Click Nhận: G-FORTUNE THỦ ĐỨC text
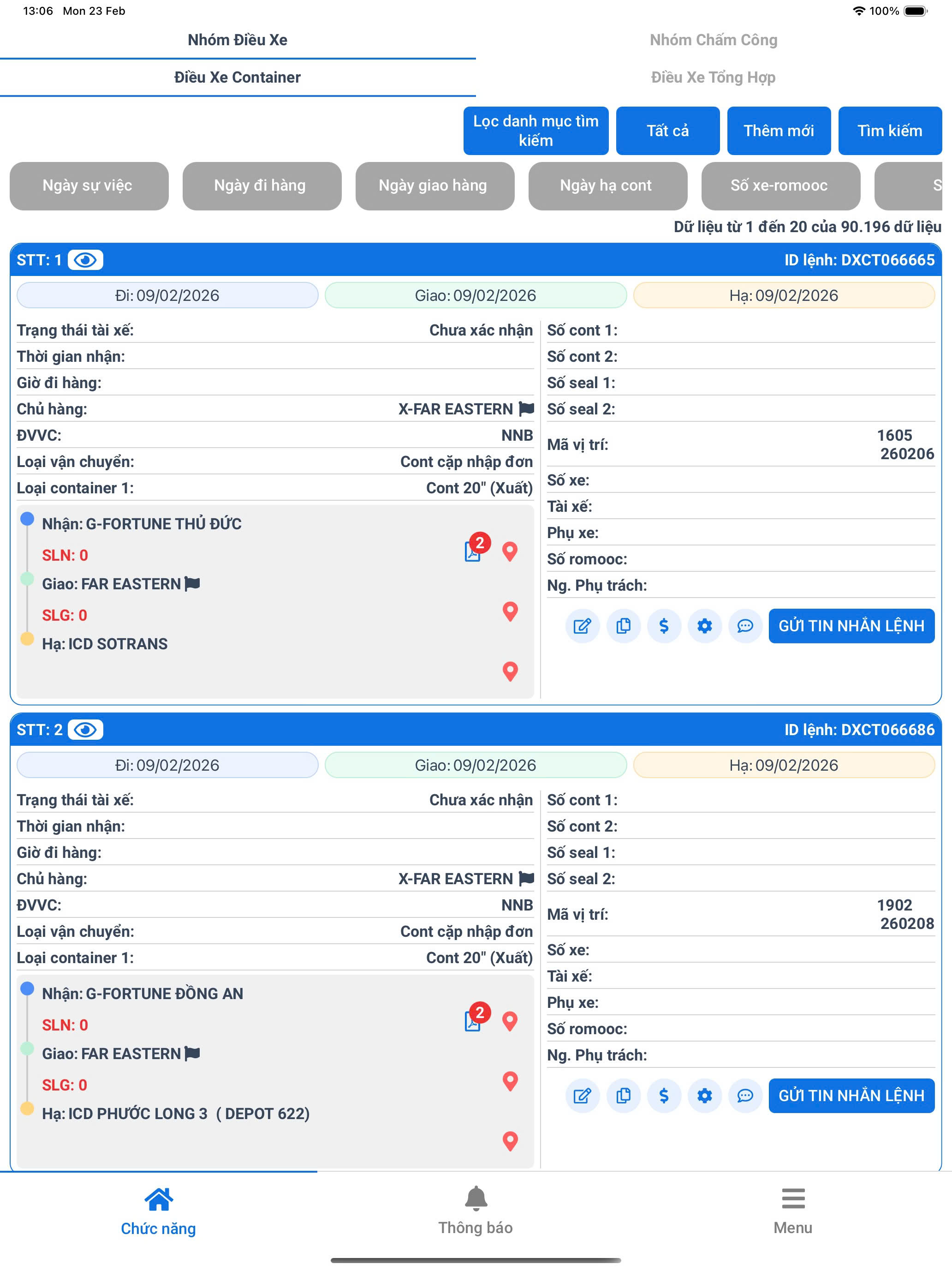This screenshot has width=952, height=1270. [142, 524]
